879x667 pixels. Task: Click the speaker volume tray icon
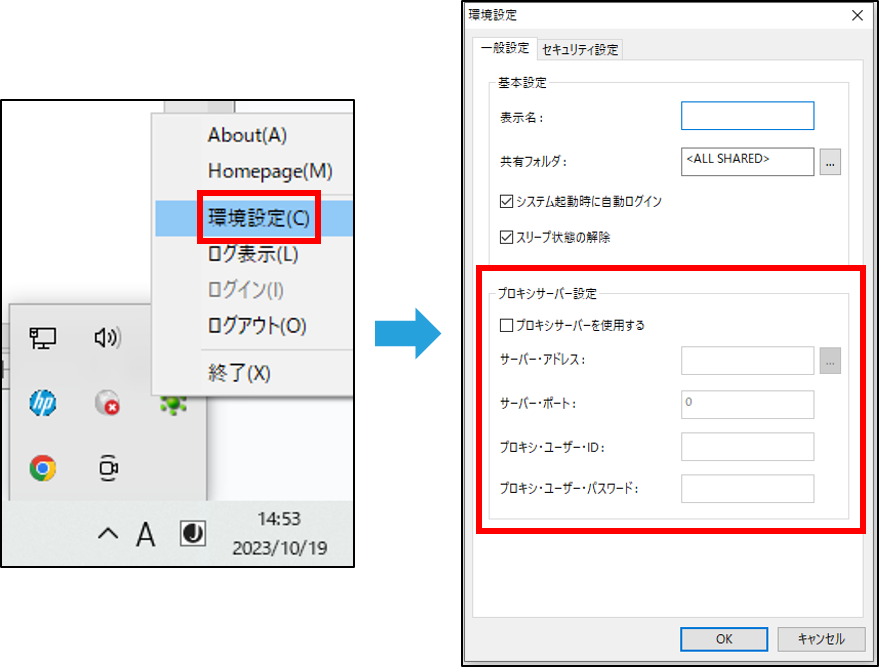click(107, 337)
